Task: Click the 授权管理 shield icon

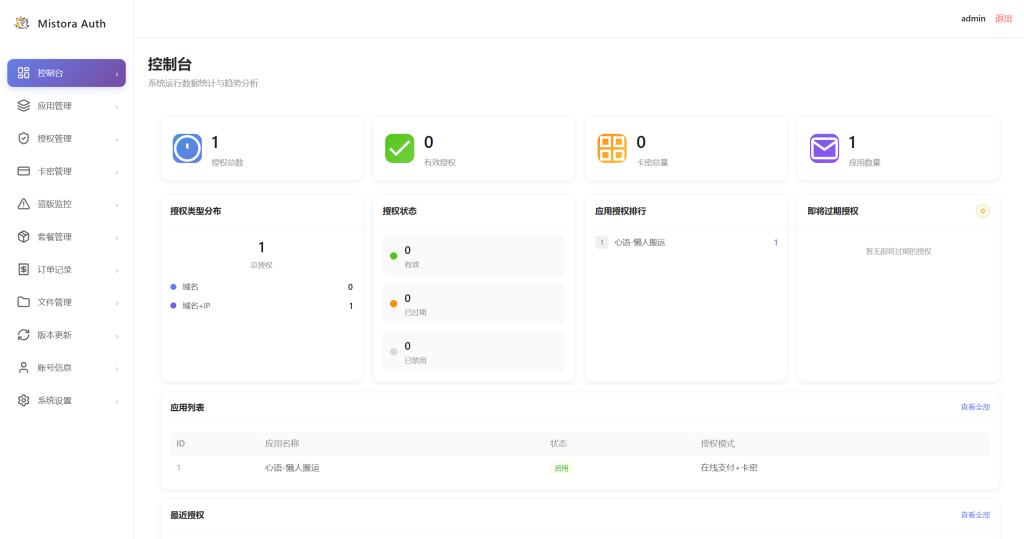Action: tap(24, 139)
